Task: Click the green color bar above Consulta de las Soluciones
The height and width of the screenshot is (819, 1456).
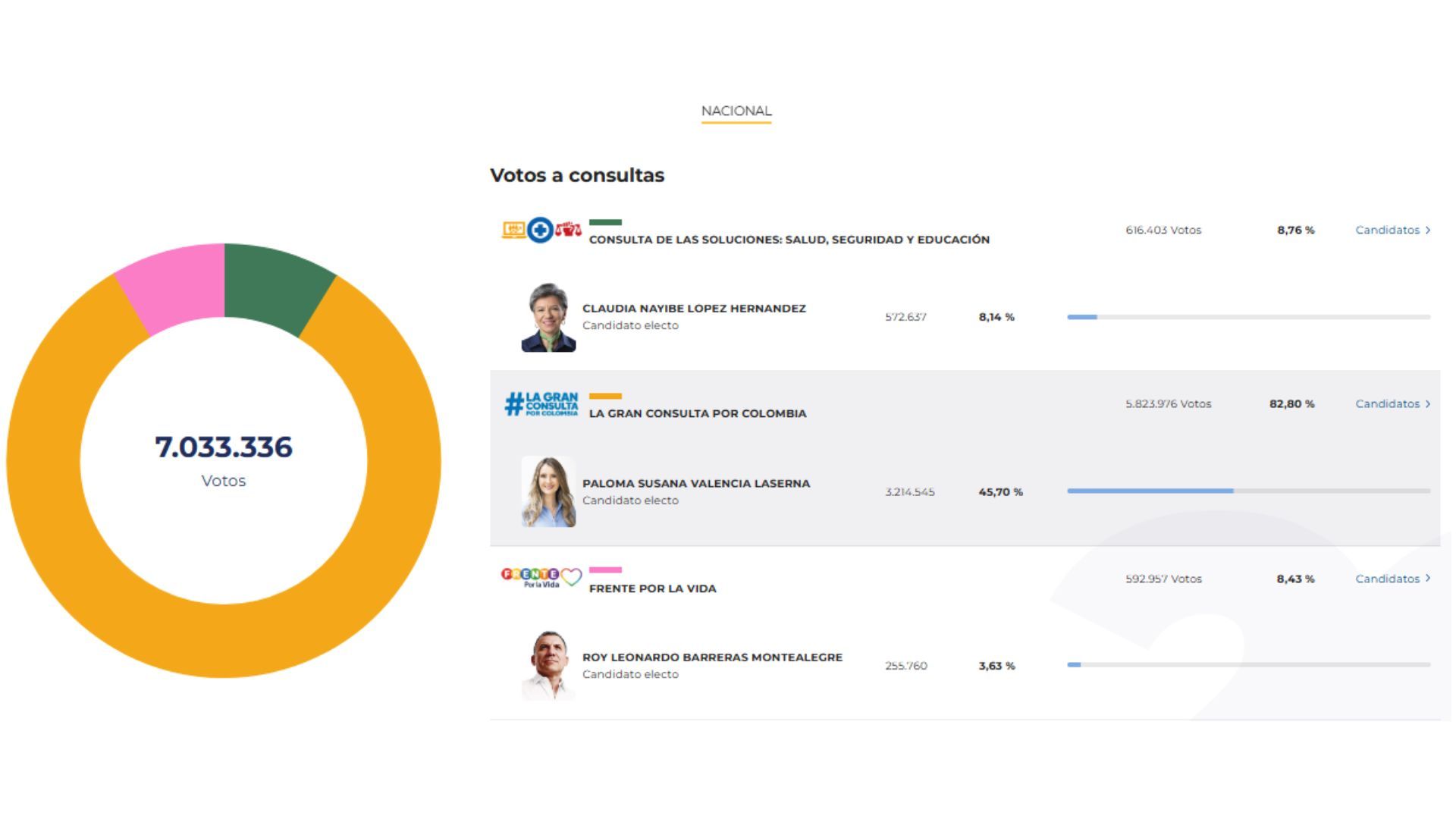Action: 604,222
